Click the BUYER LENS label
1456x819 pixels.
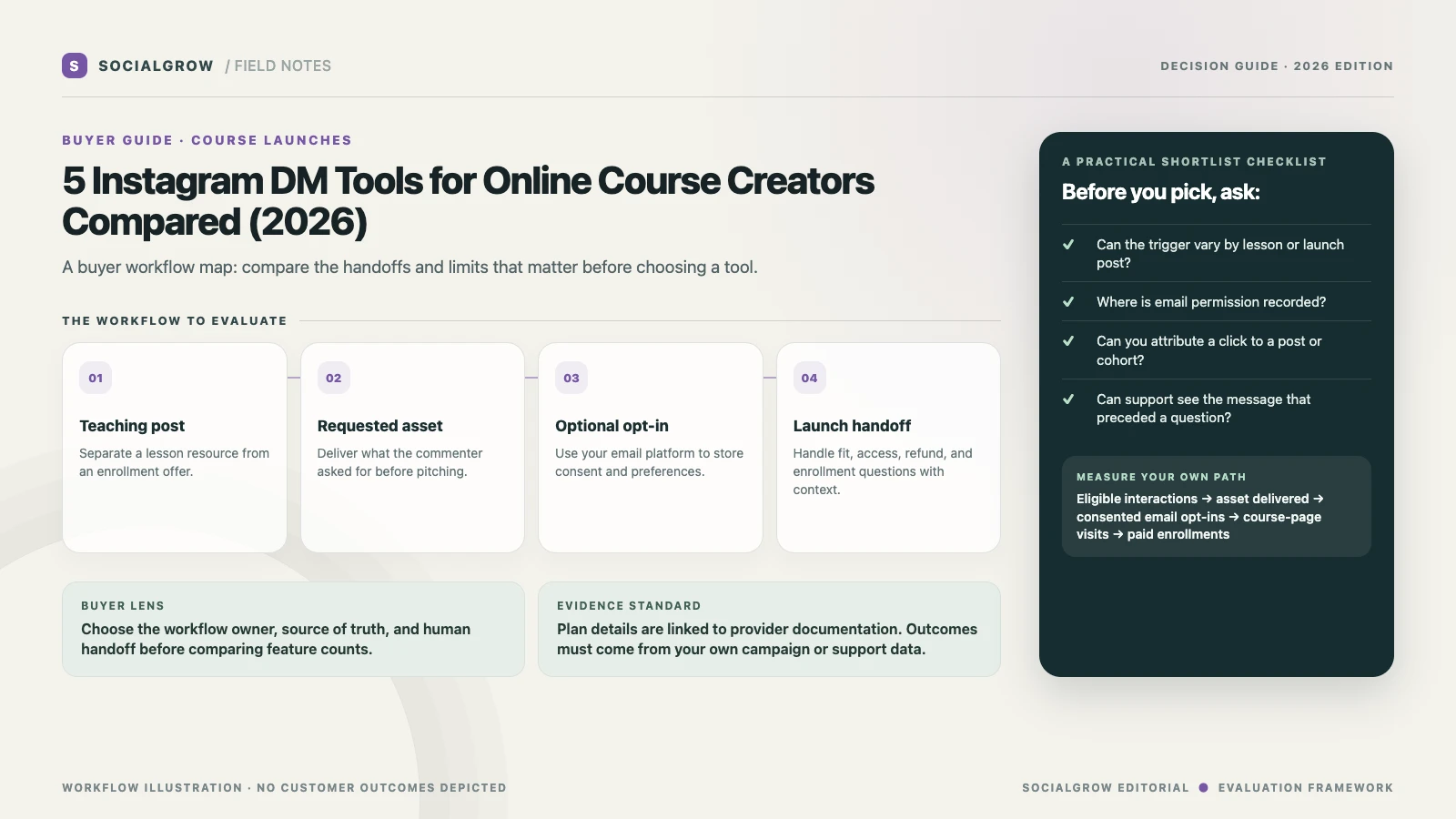(x=123, y=606)
